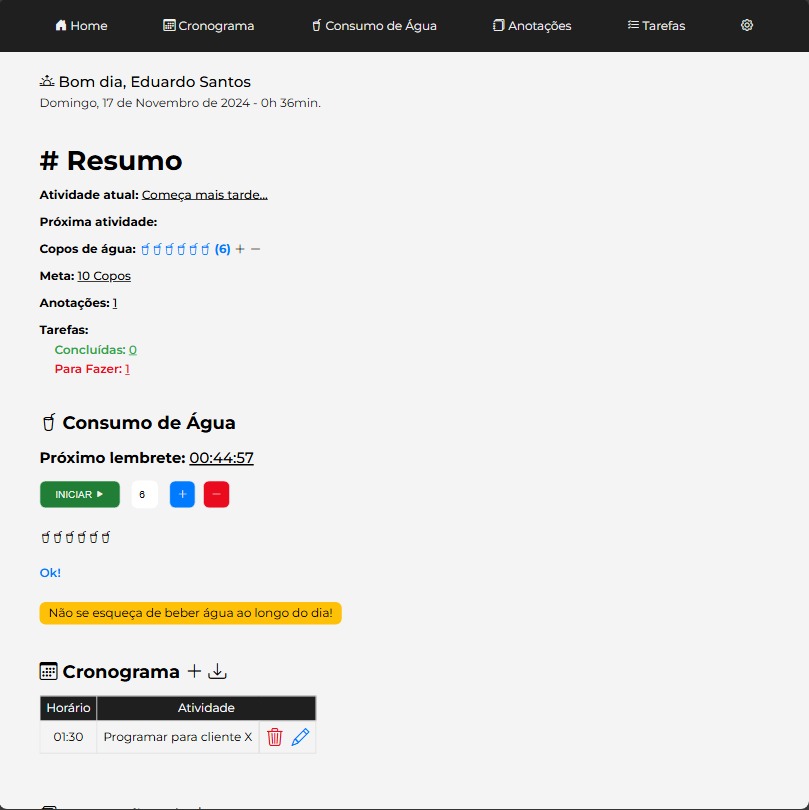Image resolution: width=809 pixels, height=810 pixels.
Task: Open Consumo de Água in the navbar
Action: [374, 25]
